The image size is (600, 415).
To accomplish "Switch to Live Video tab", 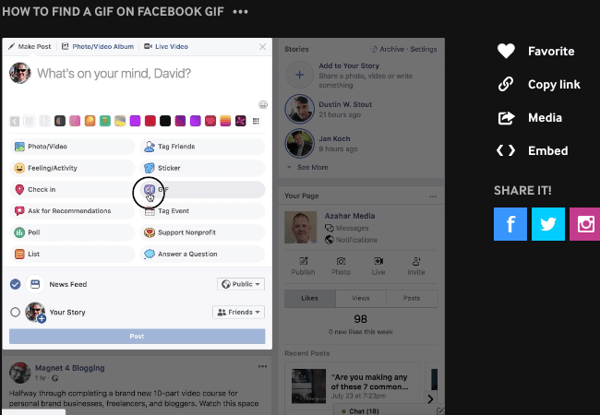I will point(166,47).
